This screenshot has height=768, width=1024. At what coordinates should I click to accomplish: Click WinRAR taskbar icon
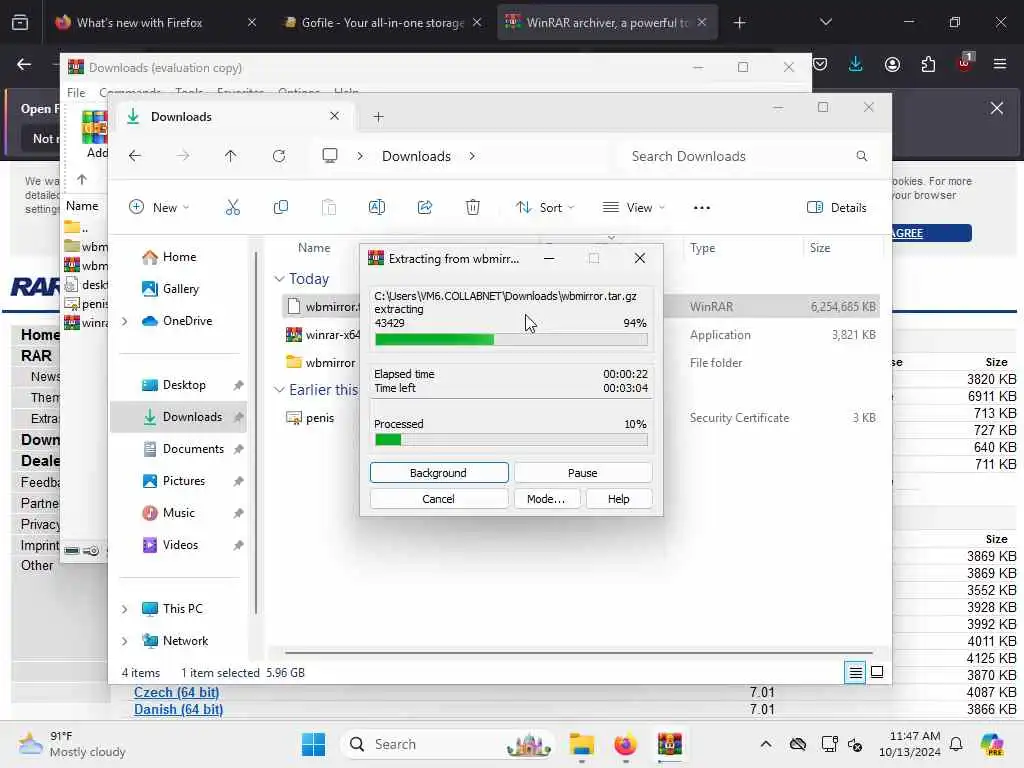[x=669, y=744]
